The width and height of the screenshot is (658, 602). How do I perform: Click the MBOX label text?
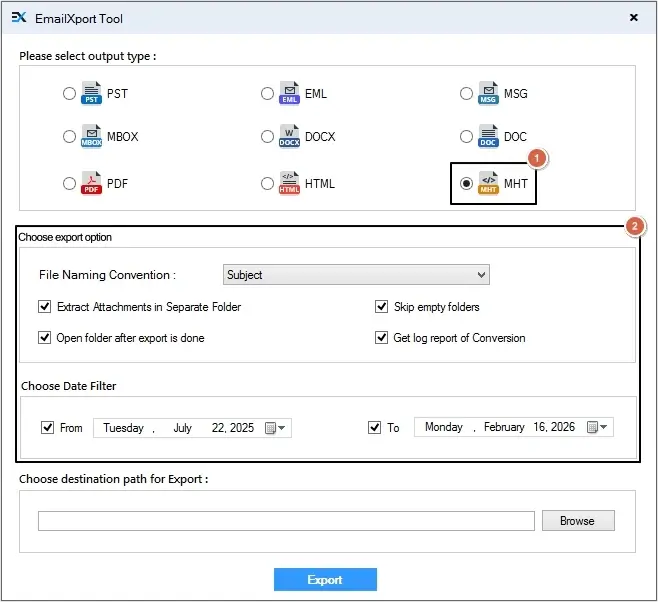coord(123,137)
